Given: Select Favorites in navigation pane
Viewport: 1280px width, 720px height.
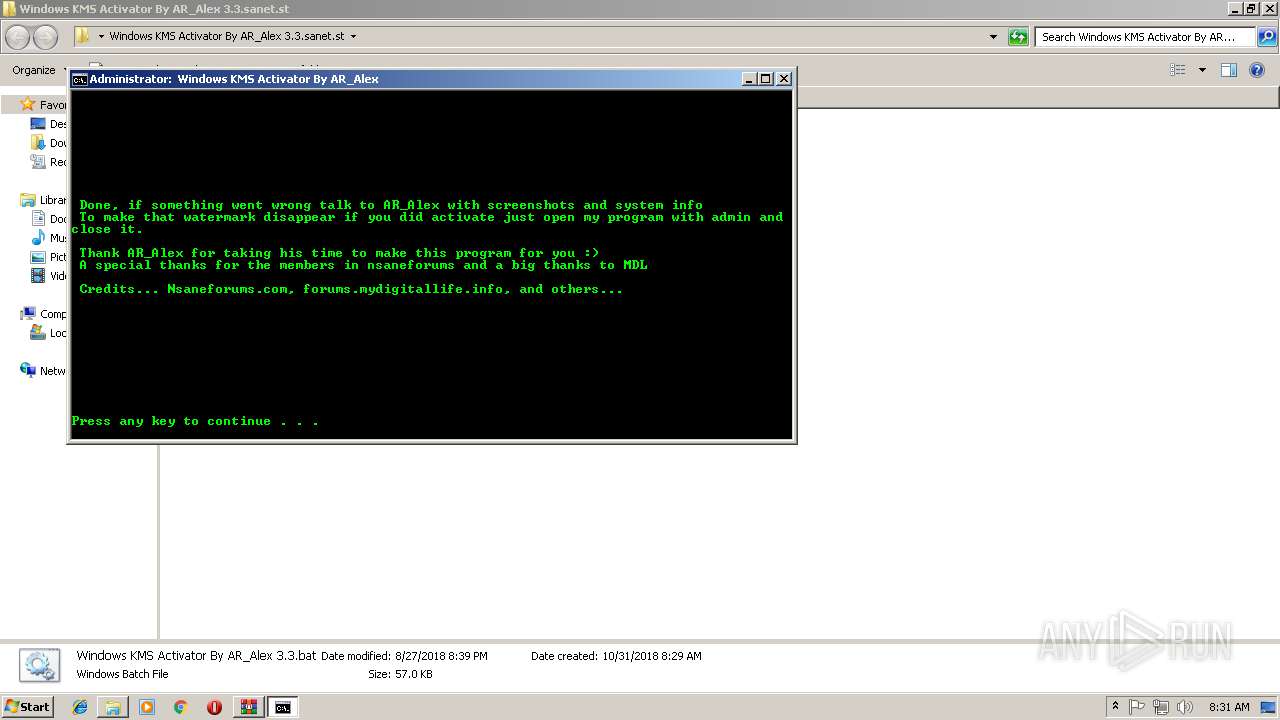Looking at the screenshot, I should (44, 105).
